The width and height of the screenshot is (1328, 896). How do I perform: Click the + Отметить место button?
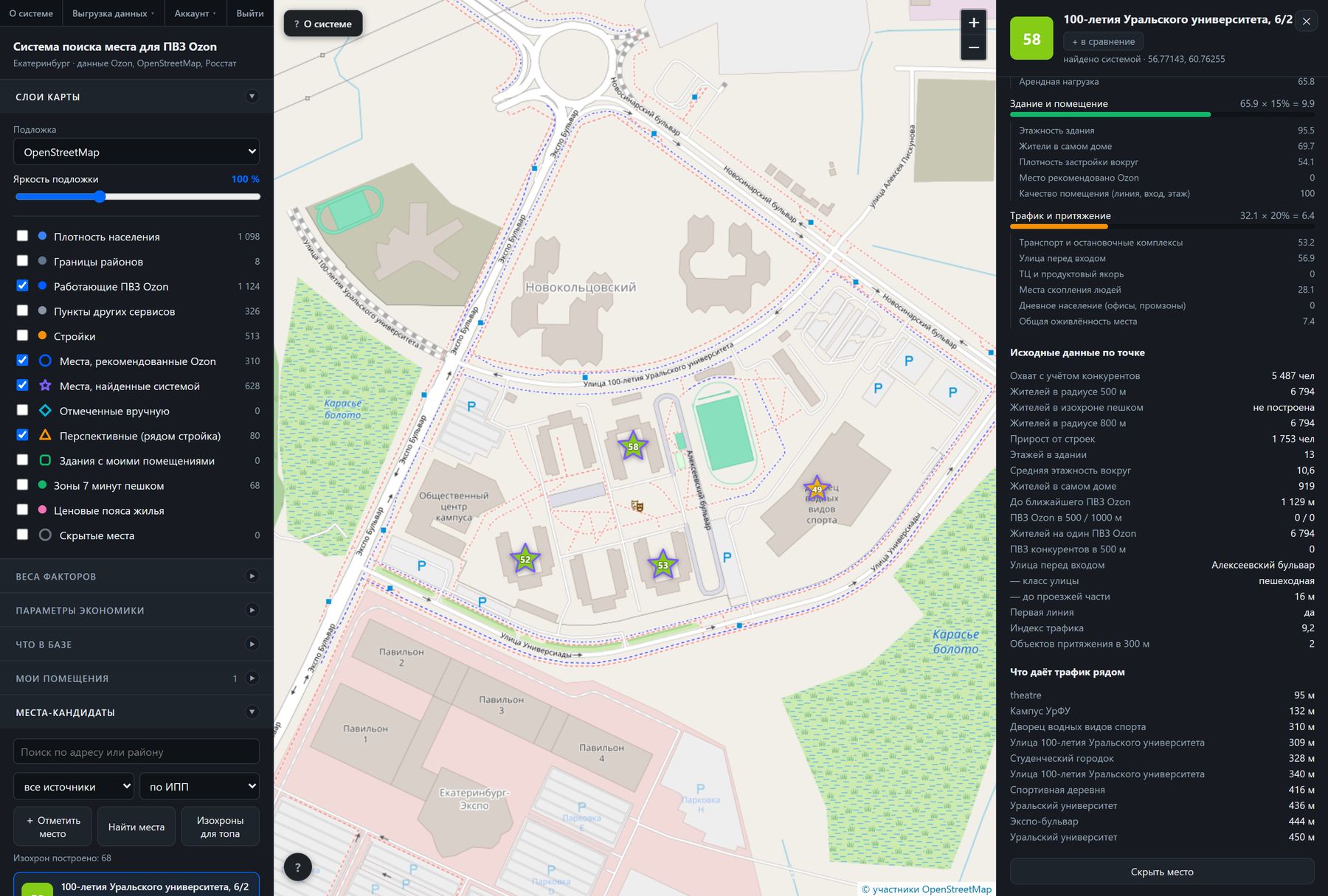[52, 827]
